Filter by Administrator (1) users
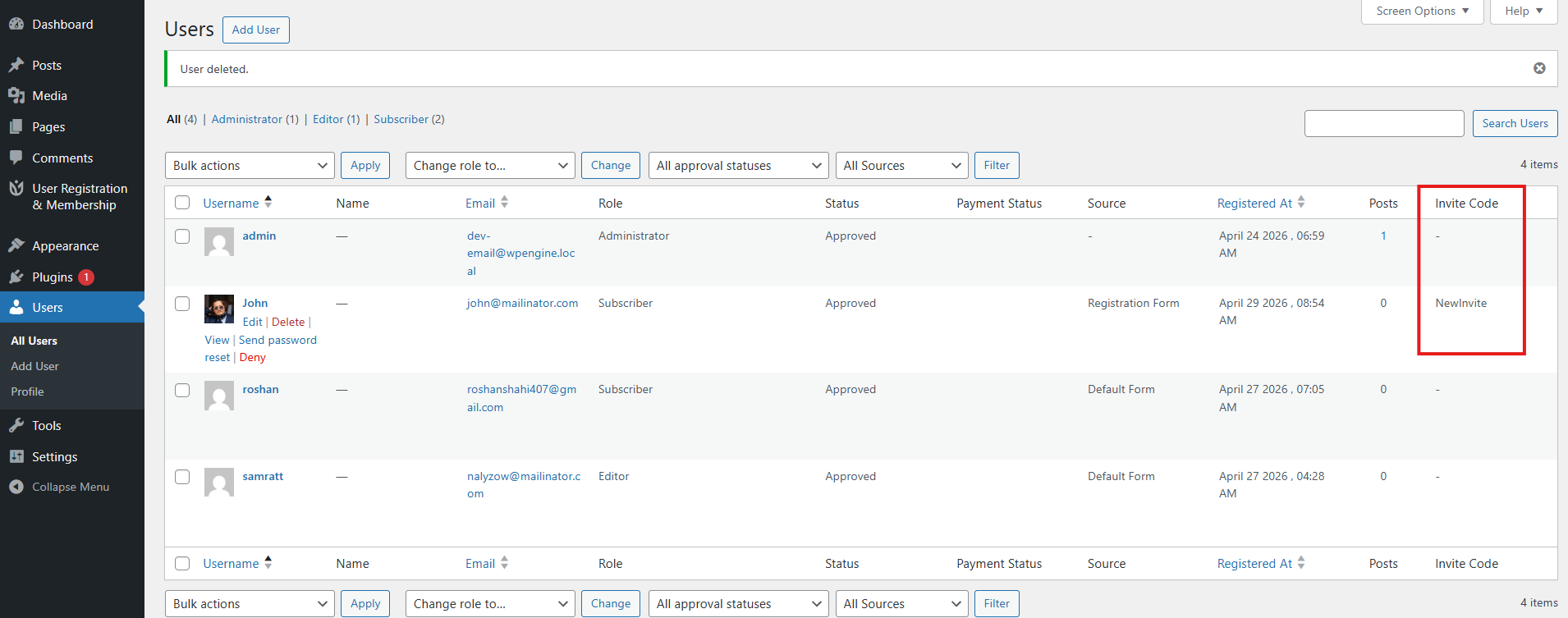The image size is (1568, 618). point(255,119)
